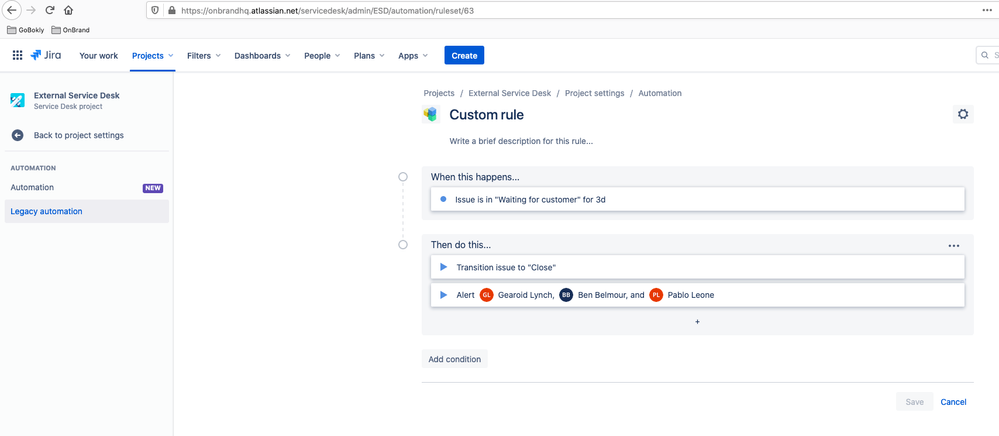999x436 pixels.
Task: Click the back arrow circle icon in sidebar
Action: click(x=18, y=135)
